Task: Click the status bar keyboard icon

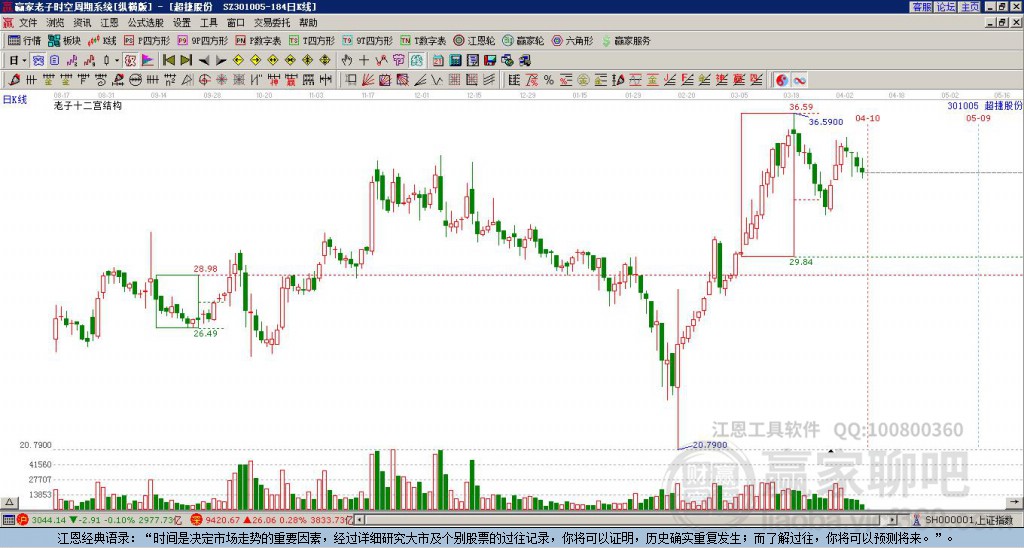Action: coord(8,520)
